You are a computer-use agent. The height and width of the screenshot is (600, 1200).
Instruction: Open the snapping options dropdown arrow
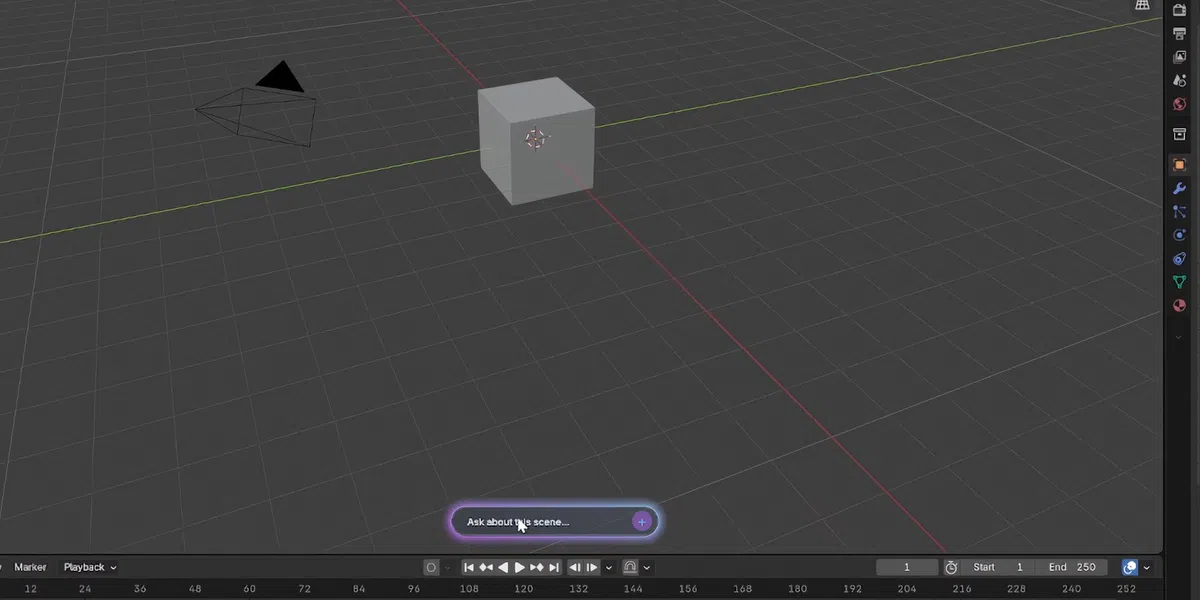pos(647,567)
